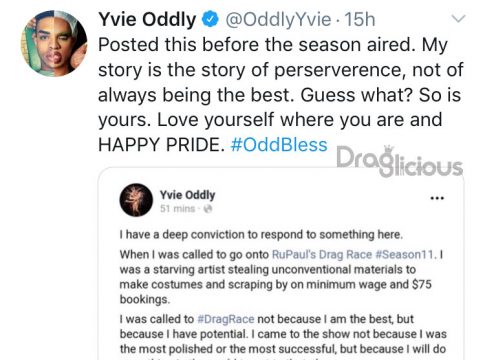Click Yvie Oddly name in embedded post

pyautogui.click(x=187, y=195)
